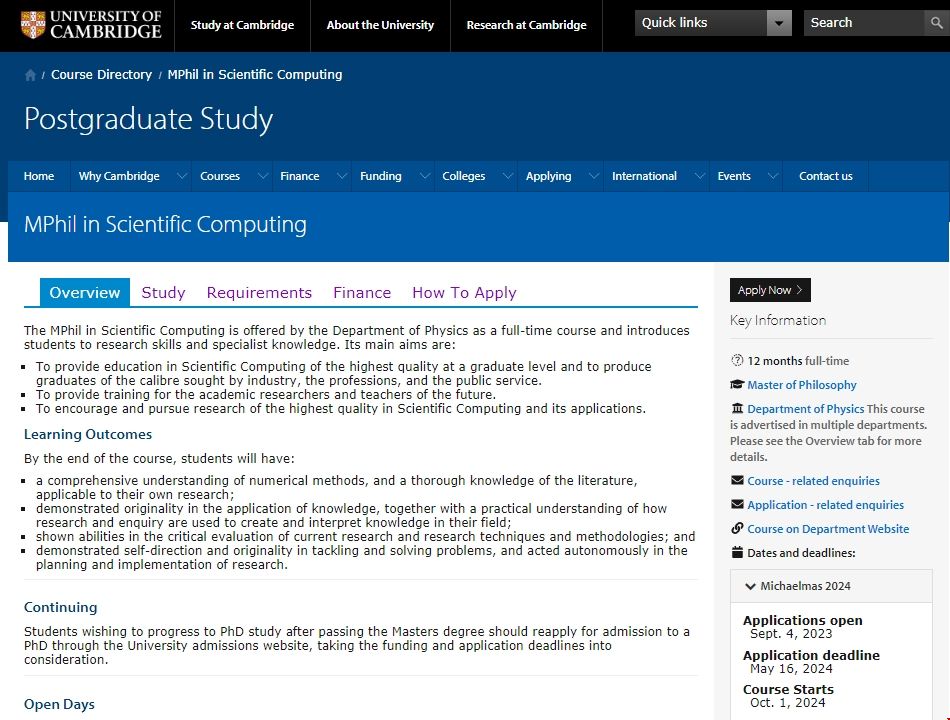Open Course Directory breadcrumb link

point(101,75)
